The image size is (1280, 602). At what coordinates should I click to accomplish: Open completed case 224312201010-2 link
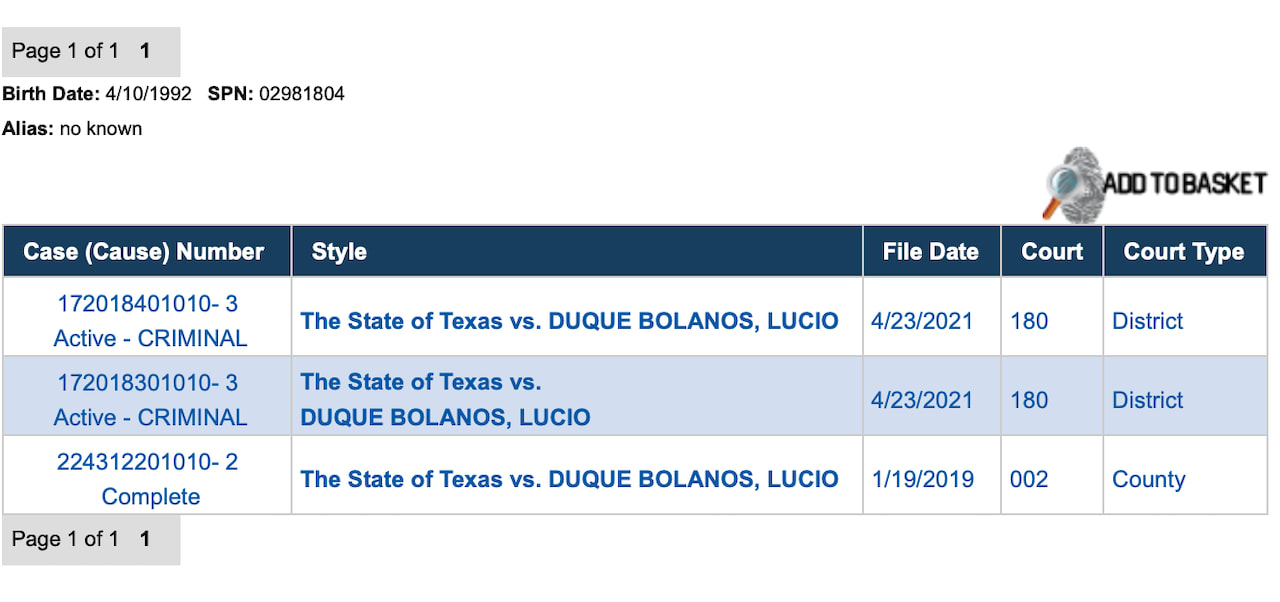coord(147,462)
